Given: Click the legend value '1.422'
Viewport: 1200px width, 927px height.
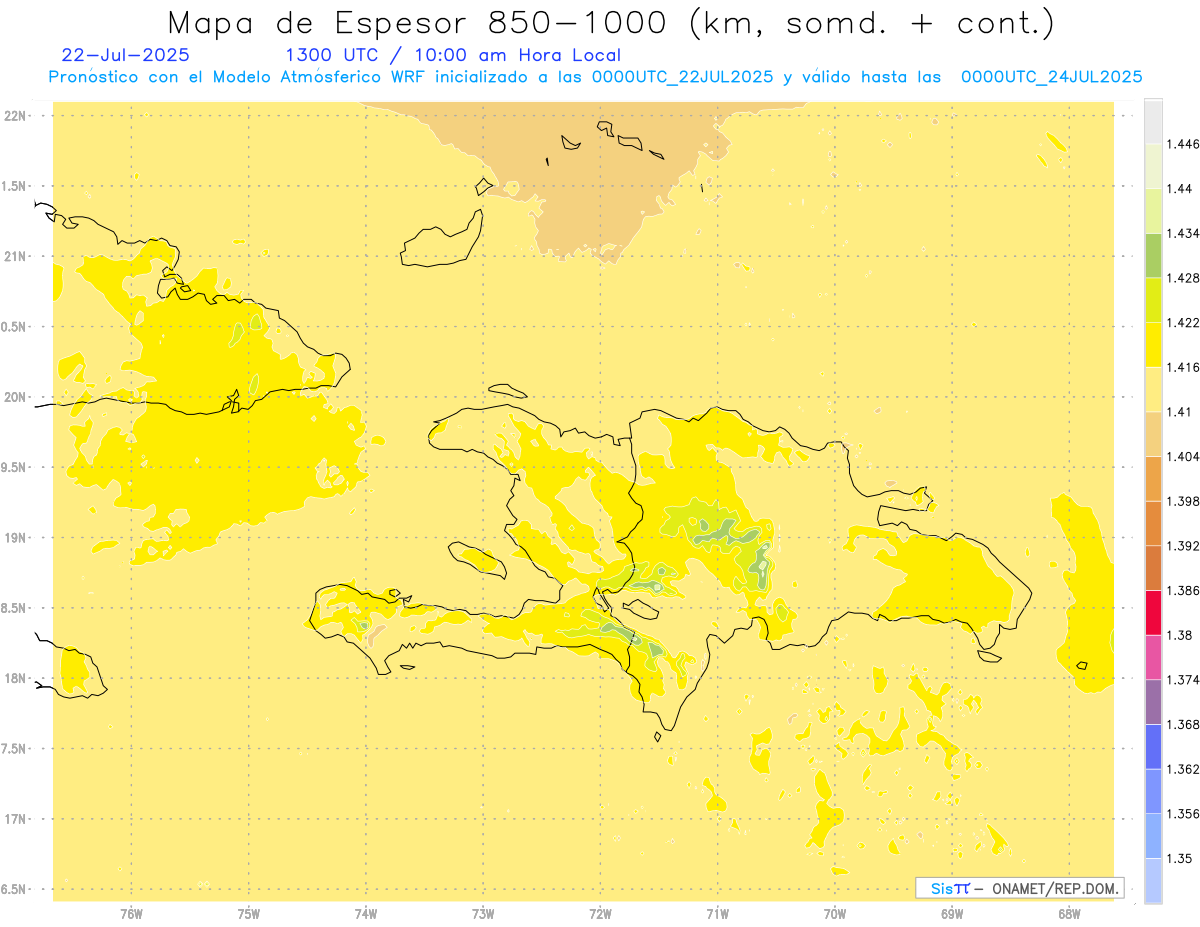Looking at the screenshot, I should (x=1183, y=322).
